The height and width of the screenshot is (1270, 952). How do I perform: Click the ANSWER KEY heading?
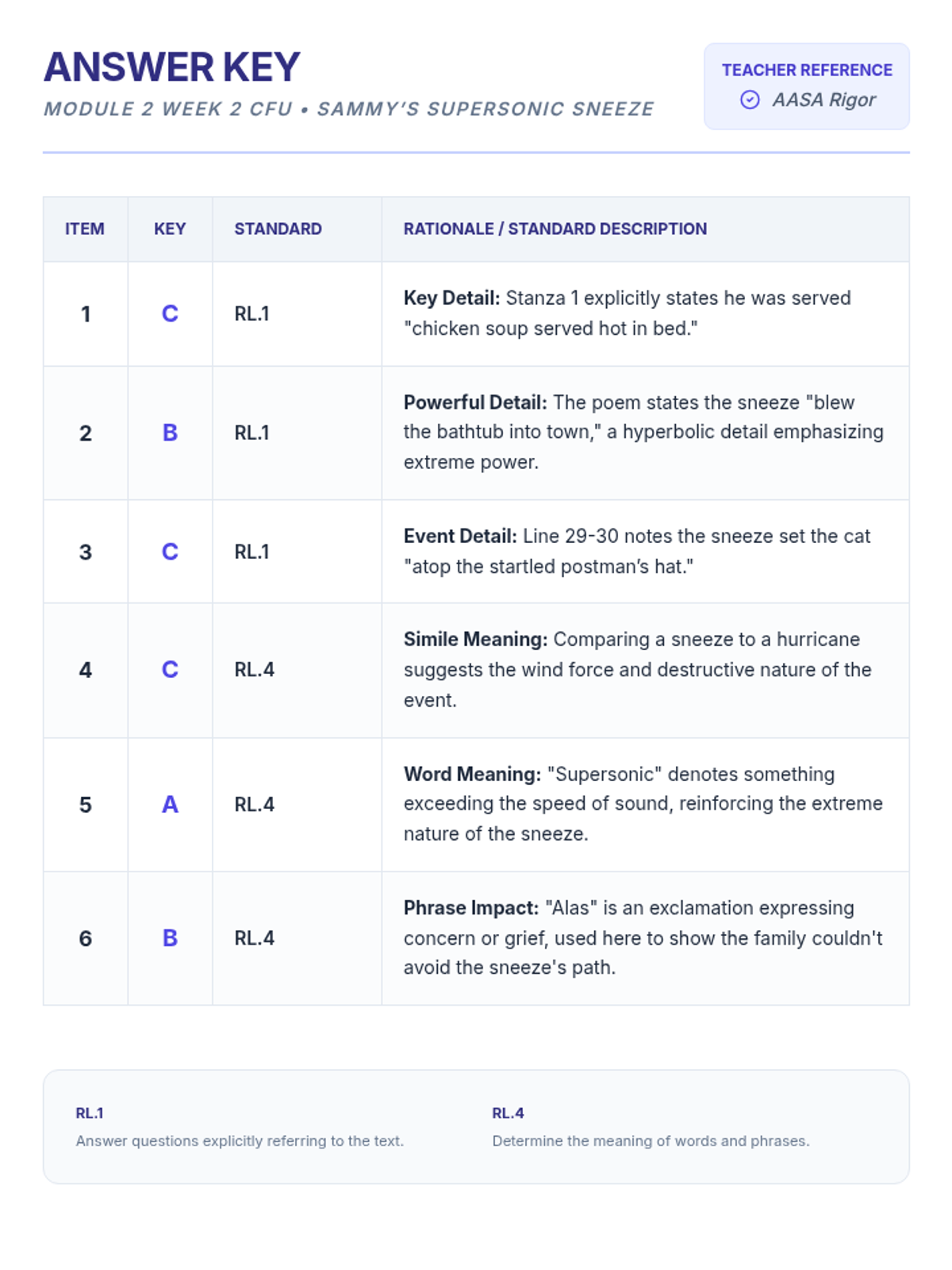(x=171, y=67)
